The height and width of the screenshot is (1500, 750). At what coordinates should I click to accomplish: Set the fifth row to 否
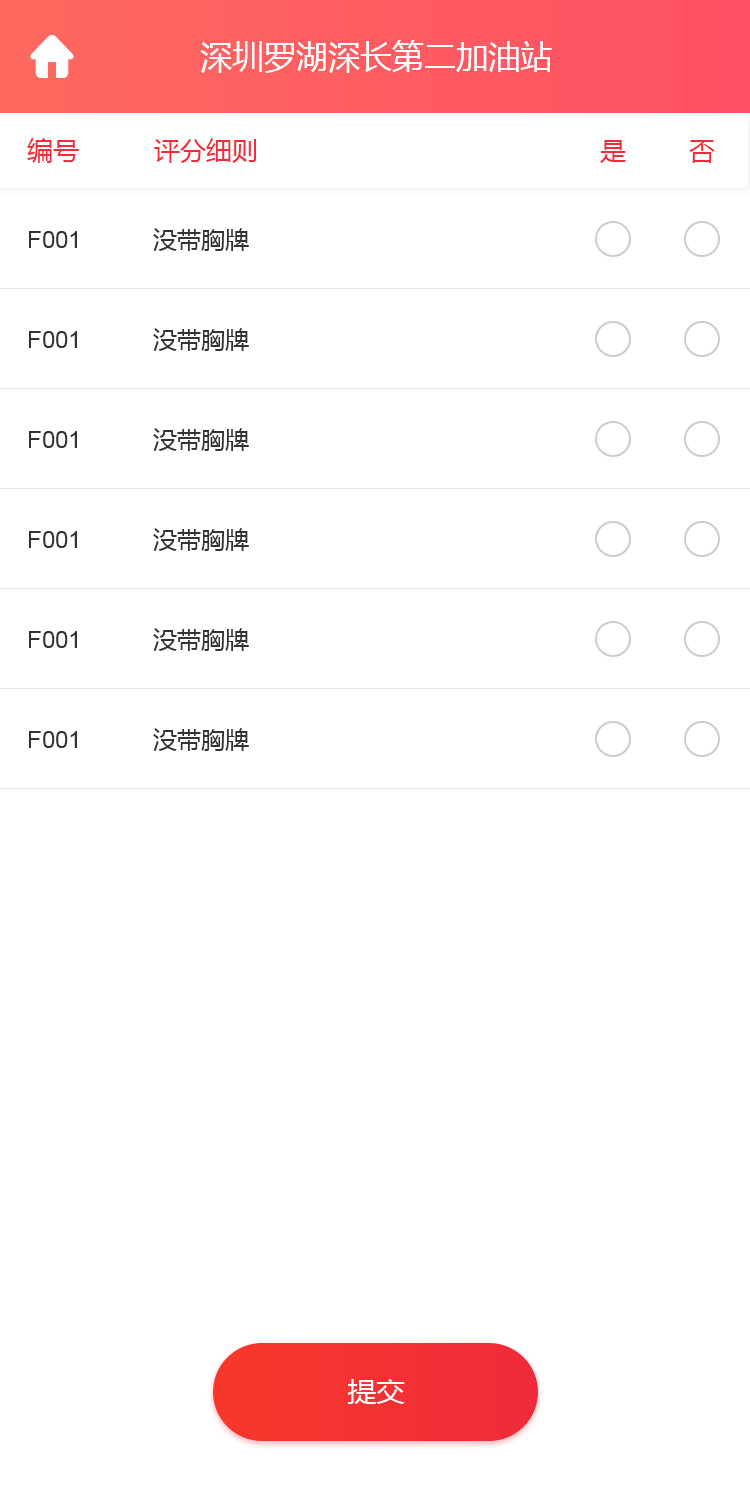click(702, 639)
